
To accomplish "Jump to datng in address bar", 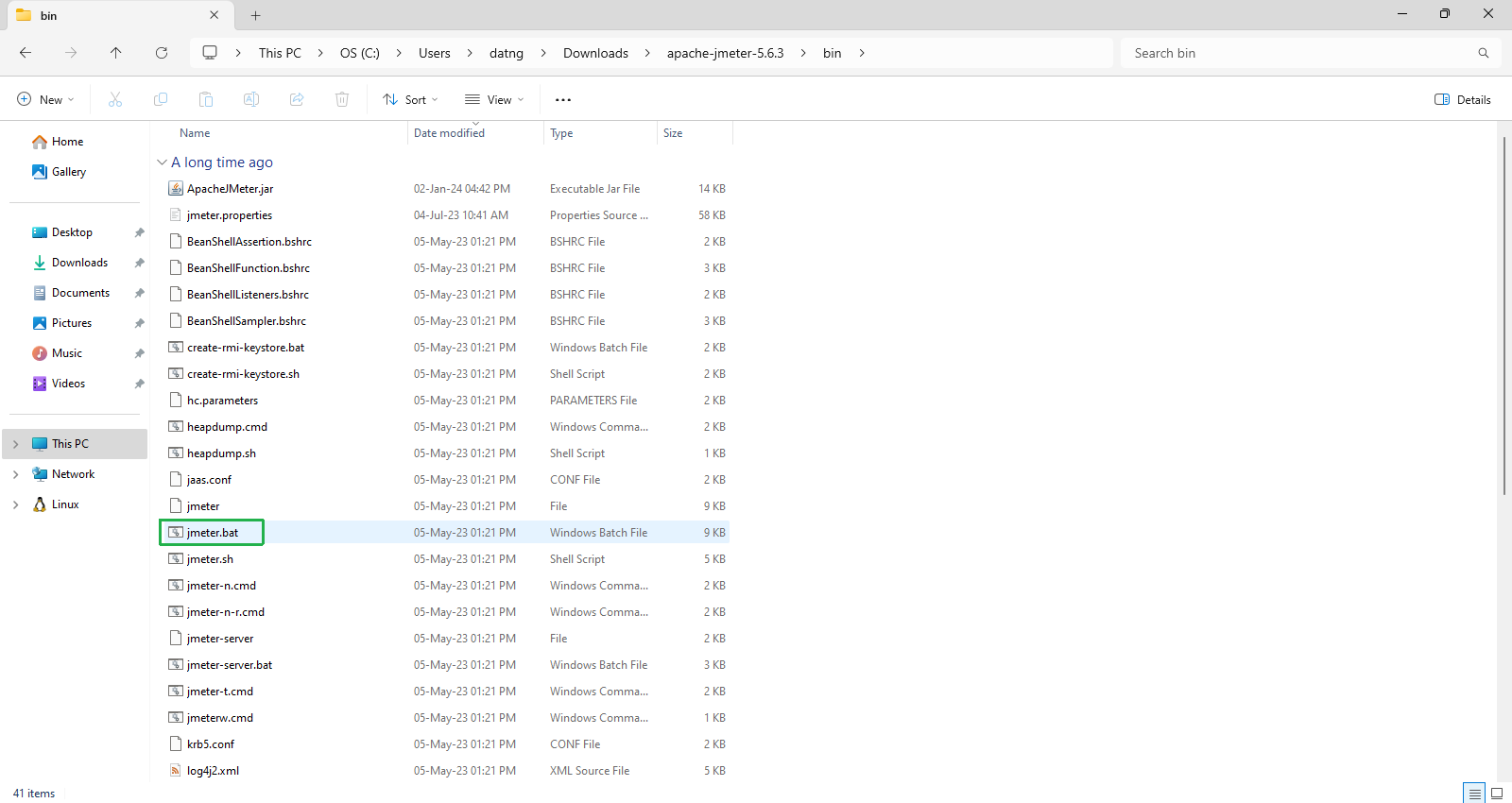I will [x=507, y=53].
